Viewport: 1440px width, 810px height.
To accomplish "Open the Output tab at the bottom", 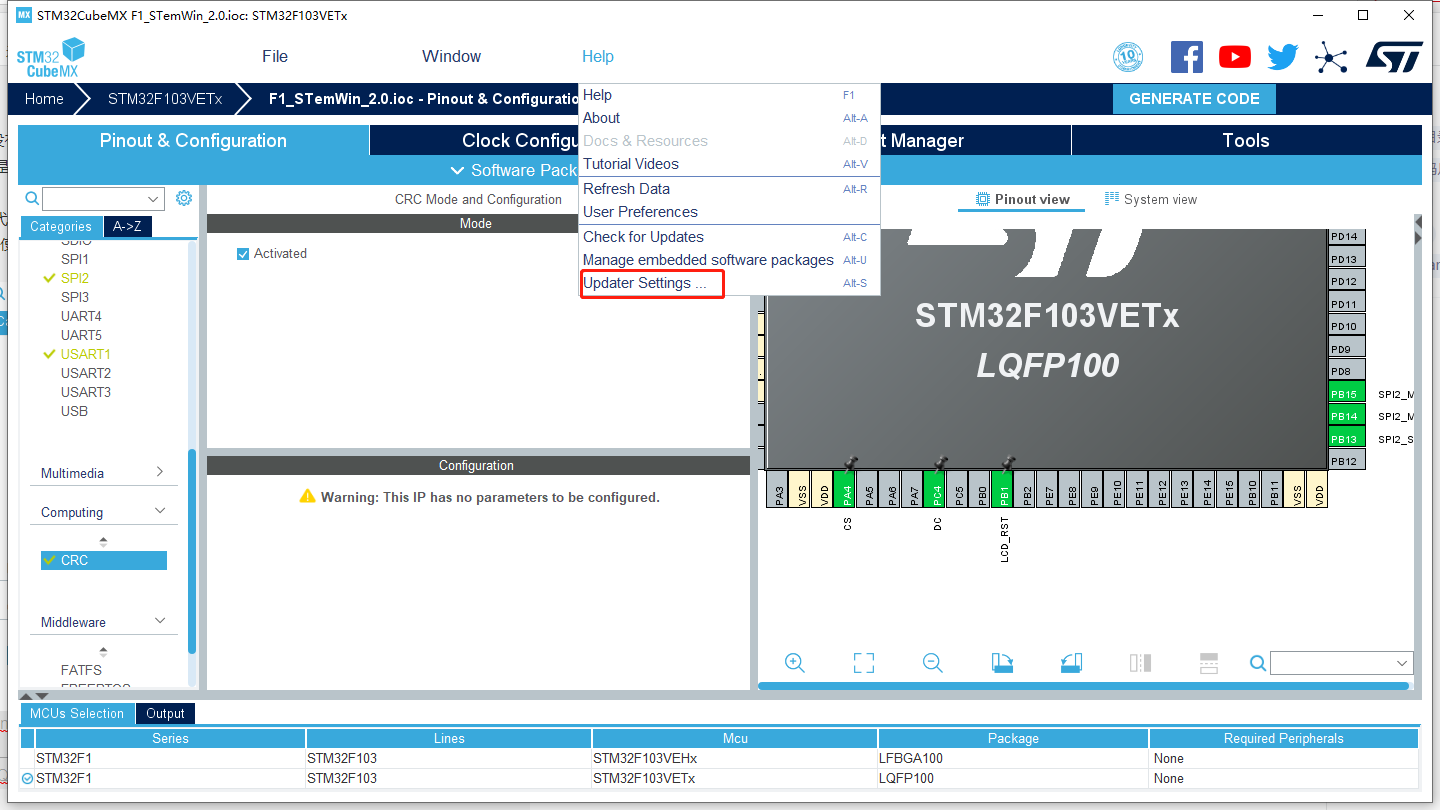I will pyautogui.click(x=164, y=713).
